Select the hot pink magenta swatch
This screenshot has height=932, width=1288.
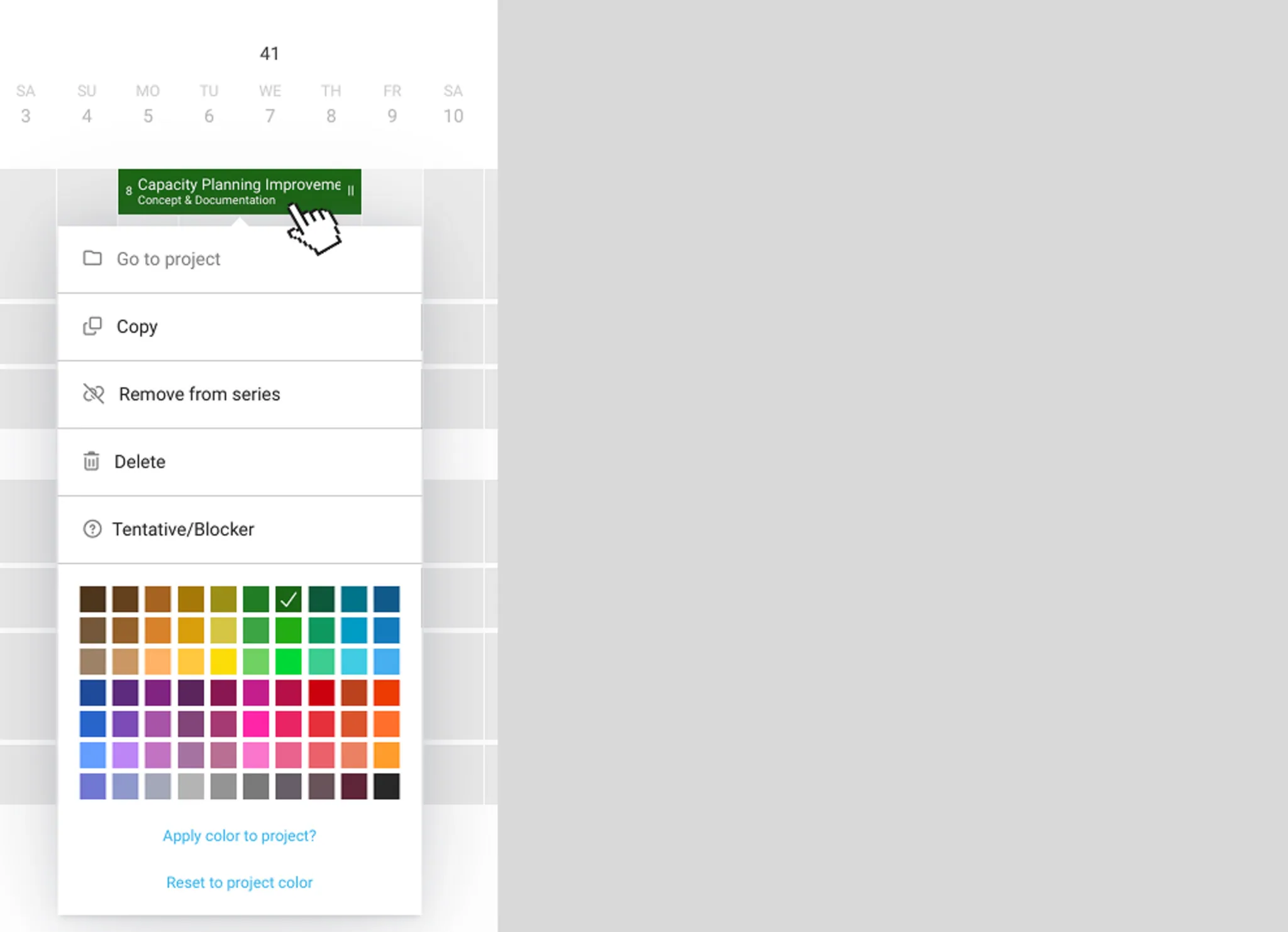coord(256,724)
